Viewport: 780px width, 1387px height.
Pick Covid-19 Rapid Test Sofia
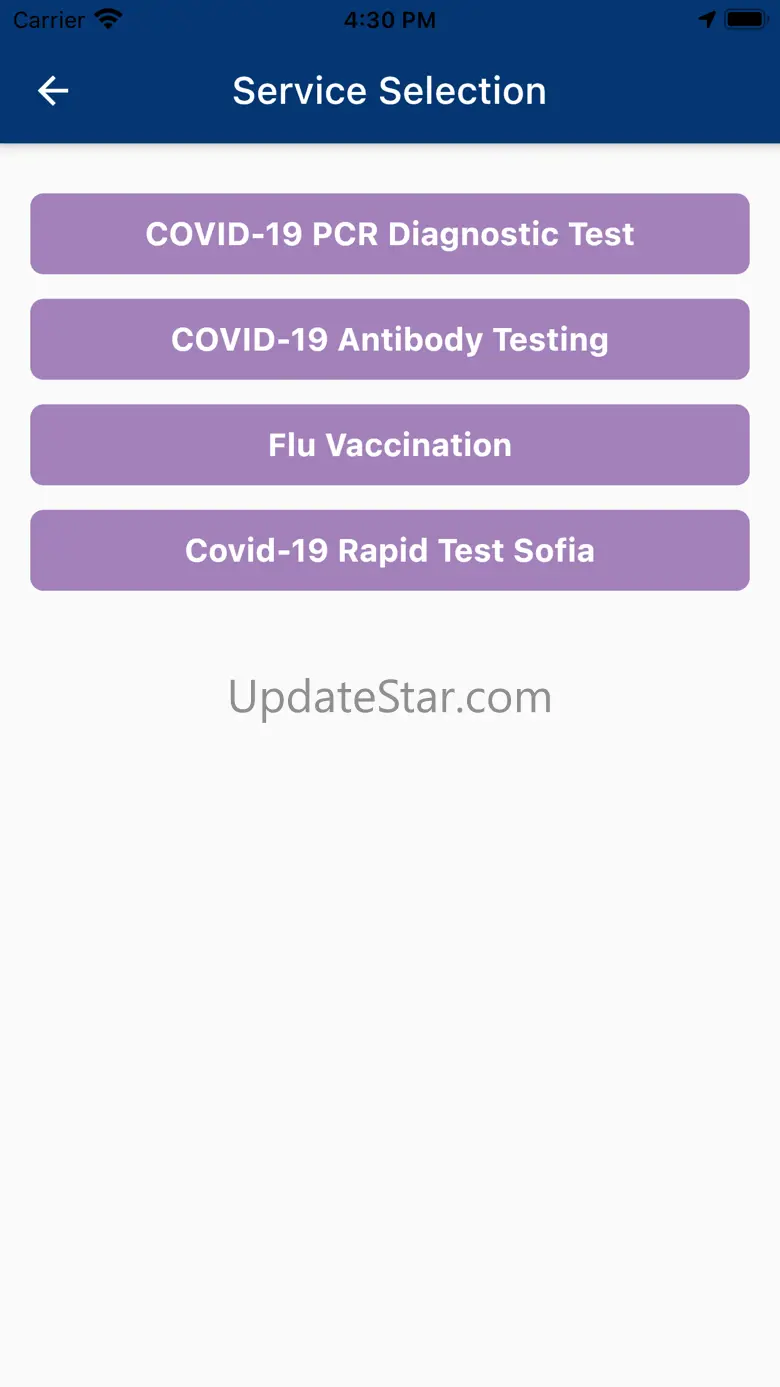390,550
